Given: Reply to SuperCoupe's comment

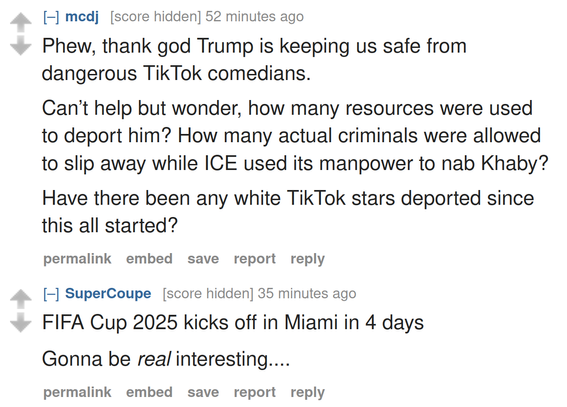Looking at the screenshot, I should point(307,392).
